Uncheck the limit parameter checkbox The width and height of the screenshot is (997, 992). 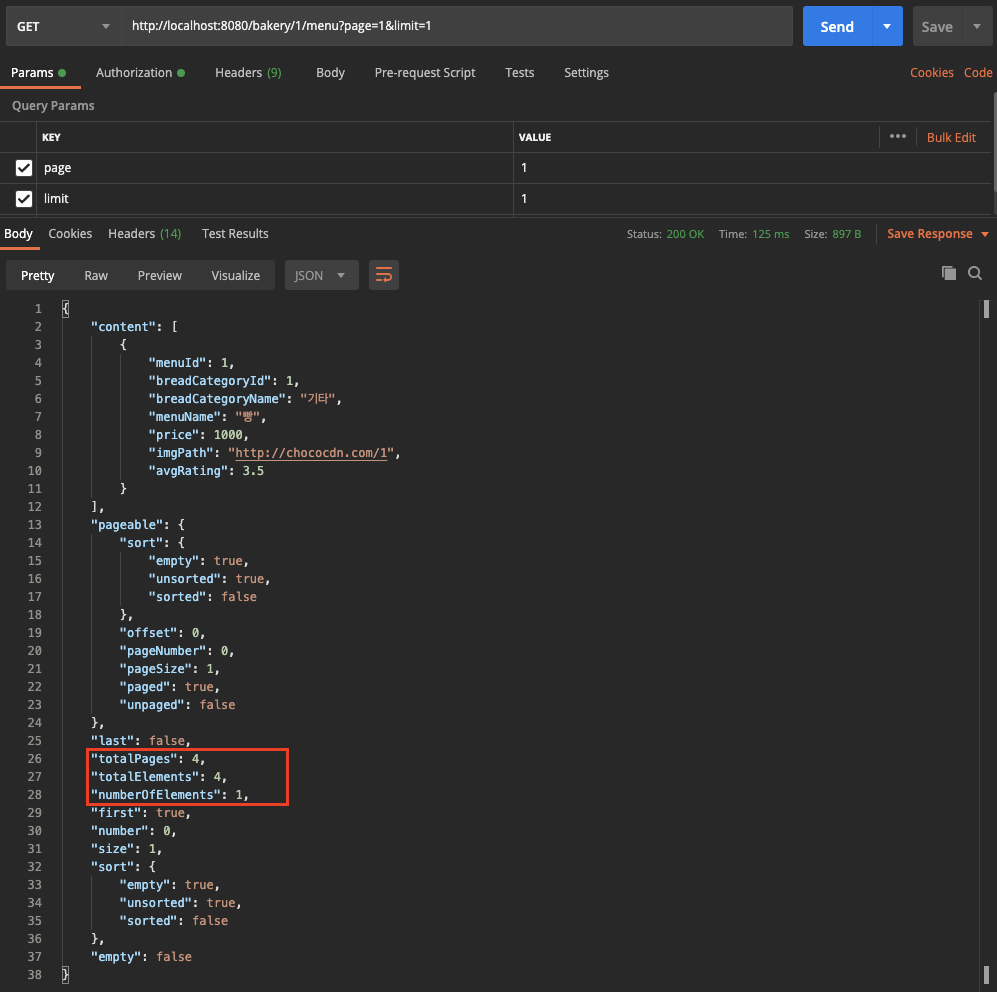coord(24,199)
